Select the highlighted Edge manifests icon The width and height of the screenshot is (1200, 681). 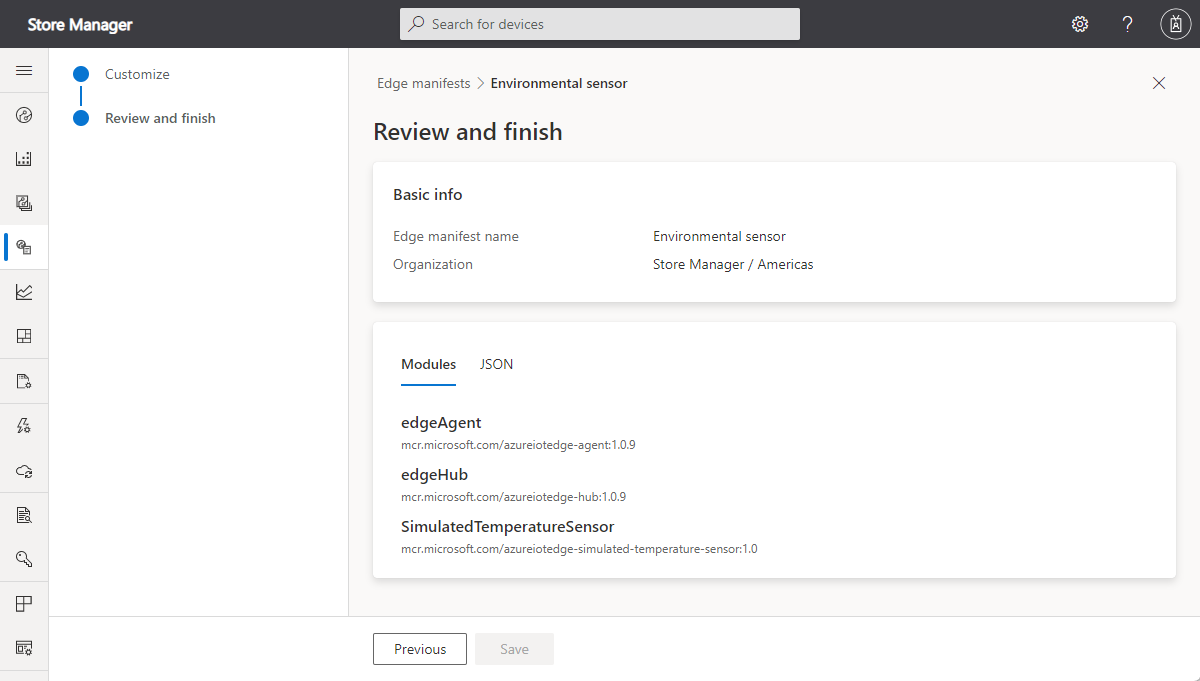[x=24, y=247]
